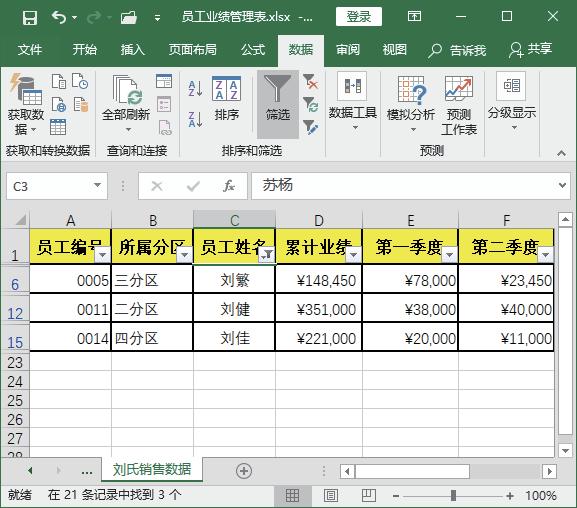This screenshot has width=577, height=508.
Task: Click the Queries & Connections pane icon
Action: (164, 81)
